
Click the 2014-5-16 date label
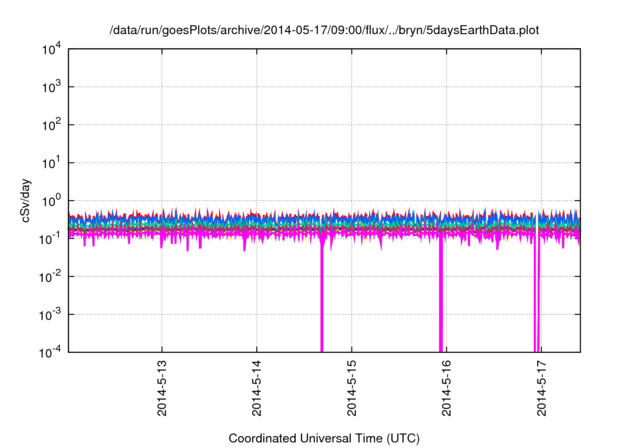(447, 388)
